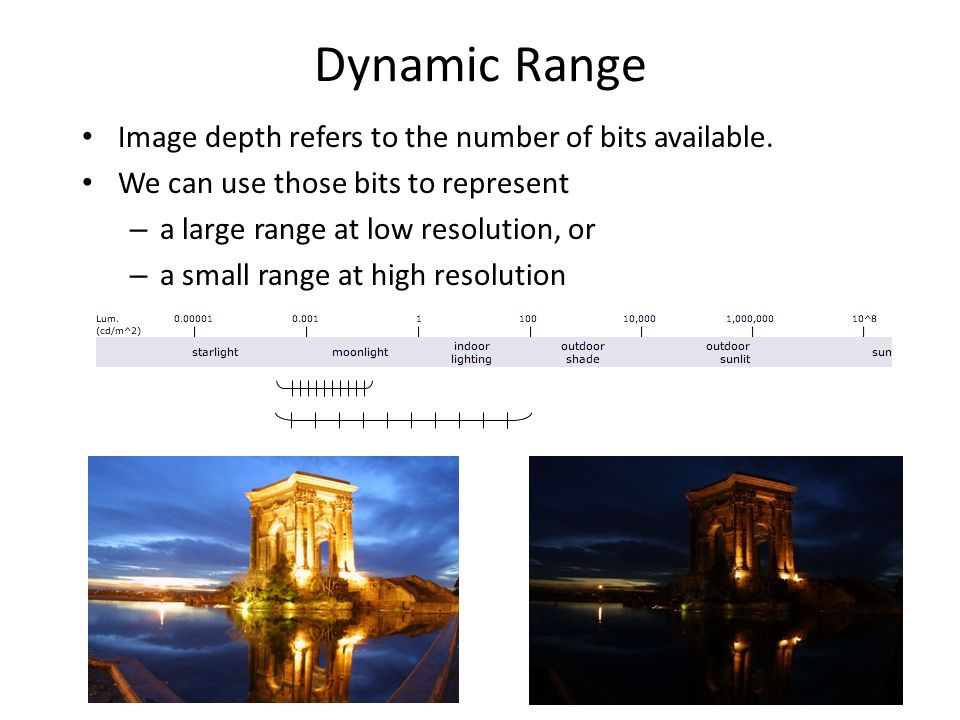
Task: Click the 'indoor lighting' scale label
Action: [471, 353]
